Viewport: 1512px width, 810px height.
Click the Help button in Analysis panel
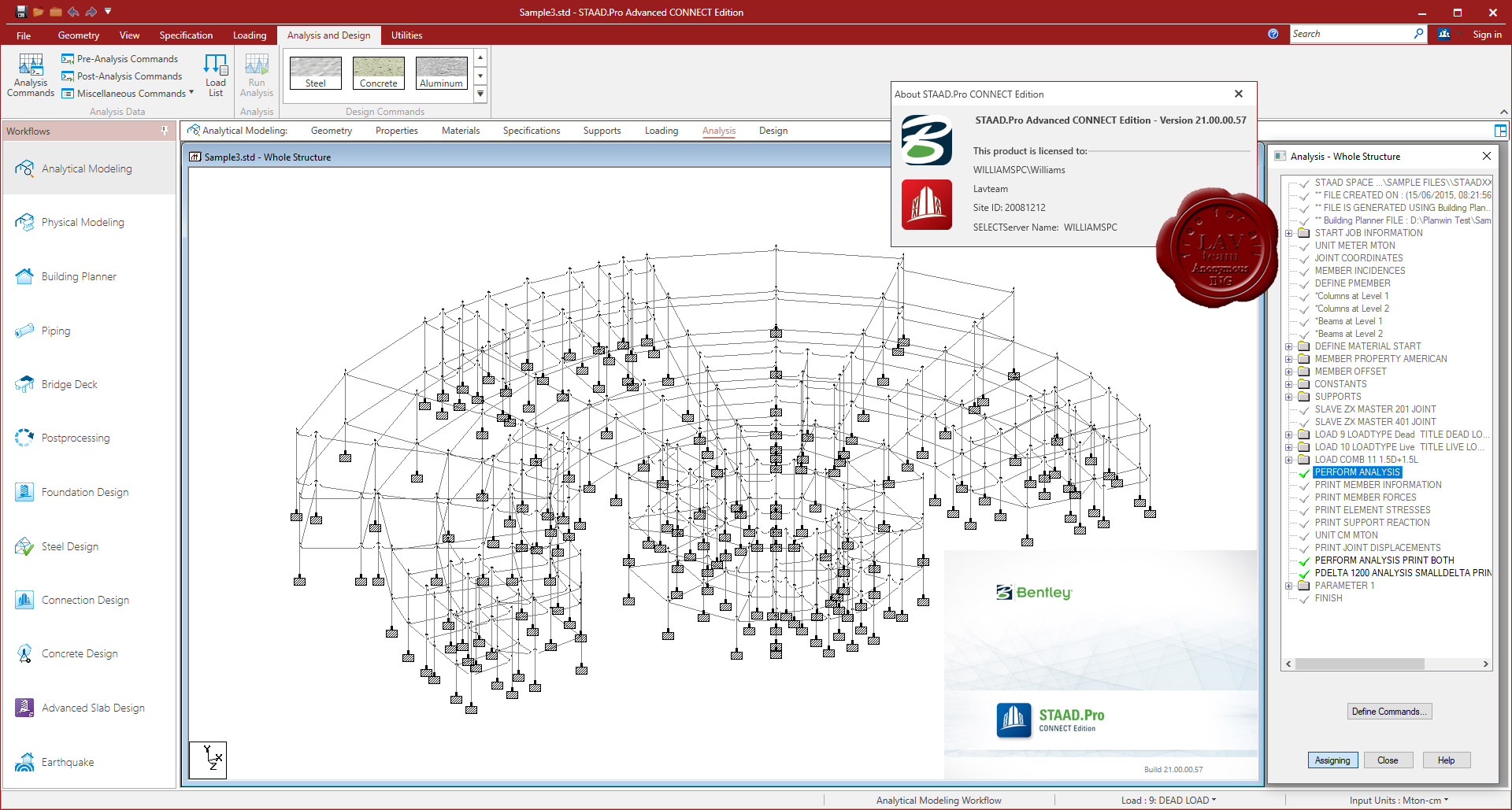click(1446, 760)
